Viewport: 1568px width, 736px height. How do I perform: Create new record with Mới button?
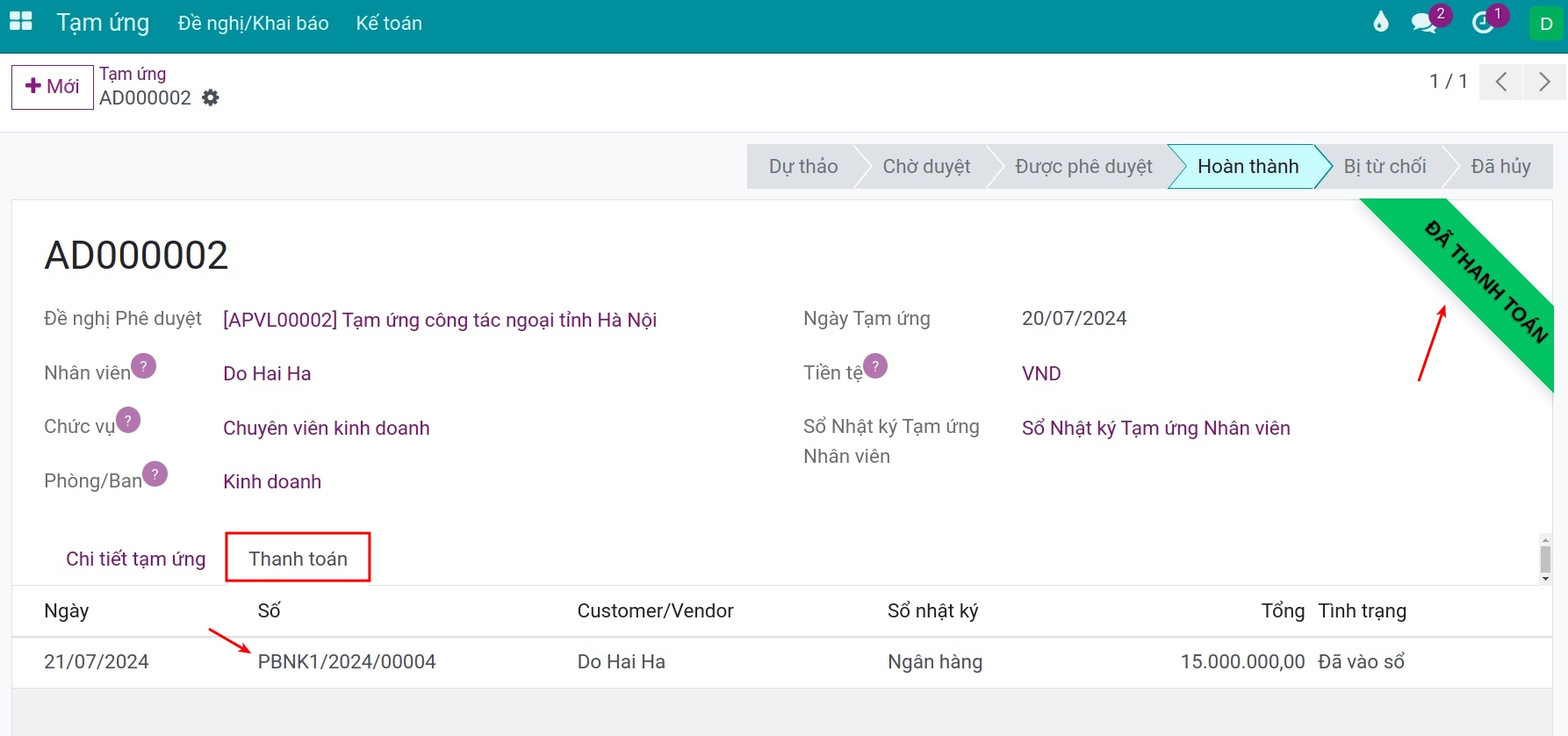pyautogui.click(x=53, y=86)
